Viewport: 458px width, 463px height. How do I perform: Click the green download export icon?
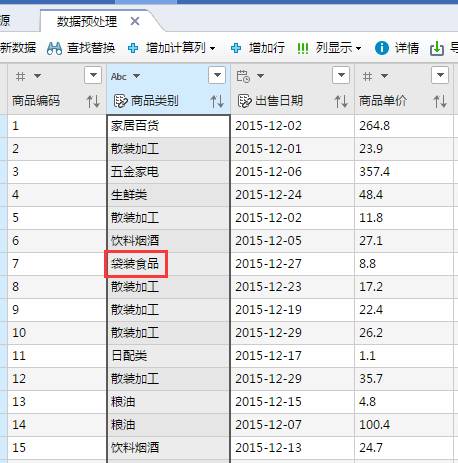[x=437, y=49]
